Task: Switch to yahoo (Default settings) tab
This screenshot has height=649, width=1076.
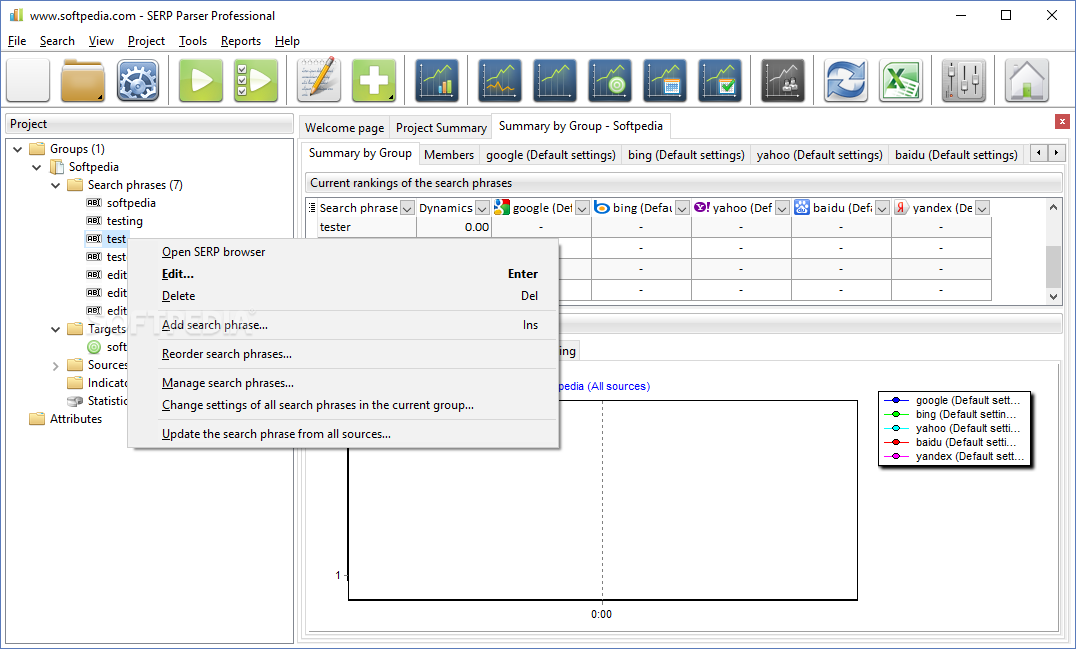Action: (819, 154)
